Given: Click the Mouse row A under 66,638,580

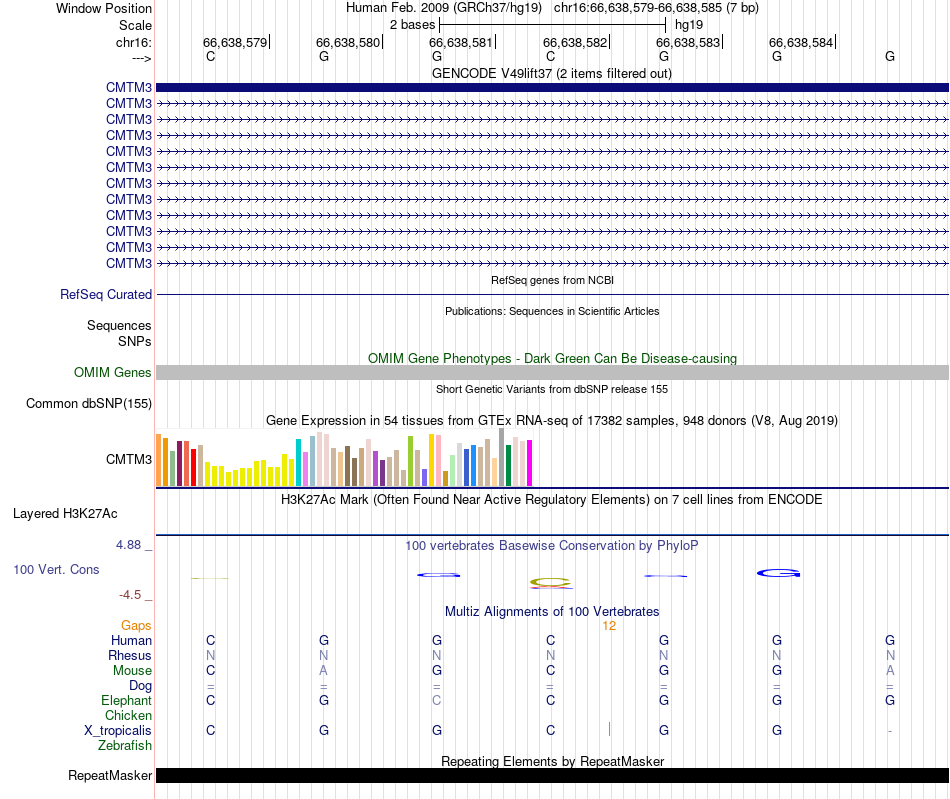Looking at the screenshot, I should point(324,671).
